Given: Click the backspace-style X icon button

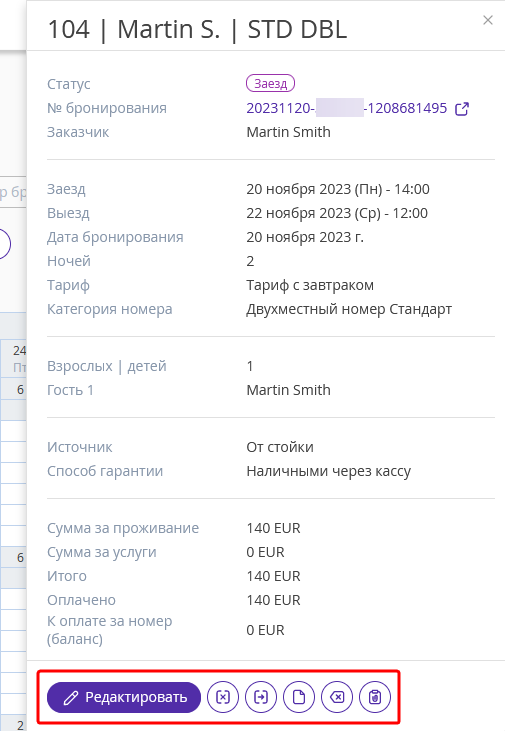Looking at the screenshot, I should point(337,697).
